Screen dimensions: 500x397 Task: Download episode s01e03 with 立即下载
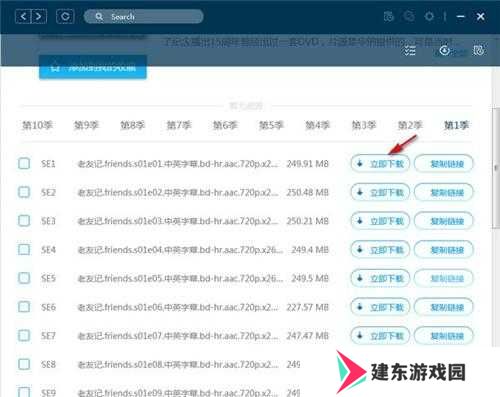pos(380,221)
